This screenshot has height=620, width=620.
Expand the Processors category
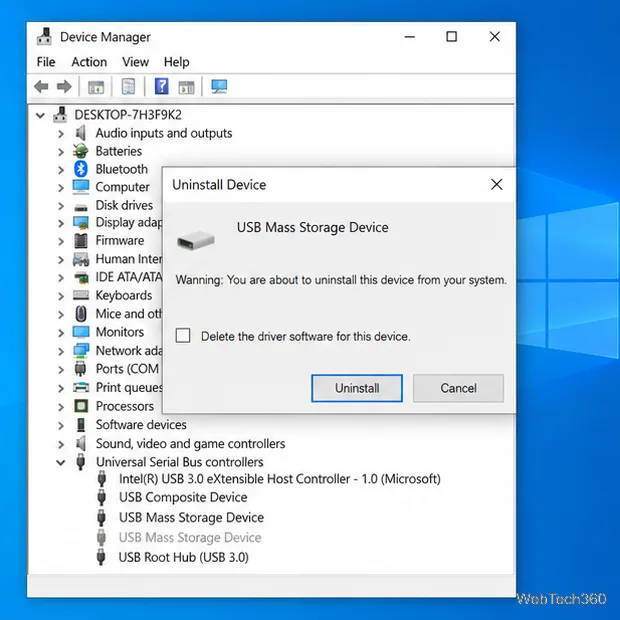pos(61,407)
